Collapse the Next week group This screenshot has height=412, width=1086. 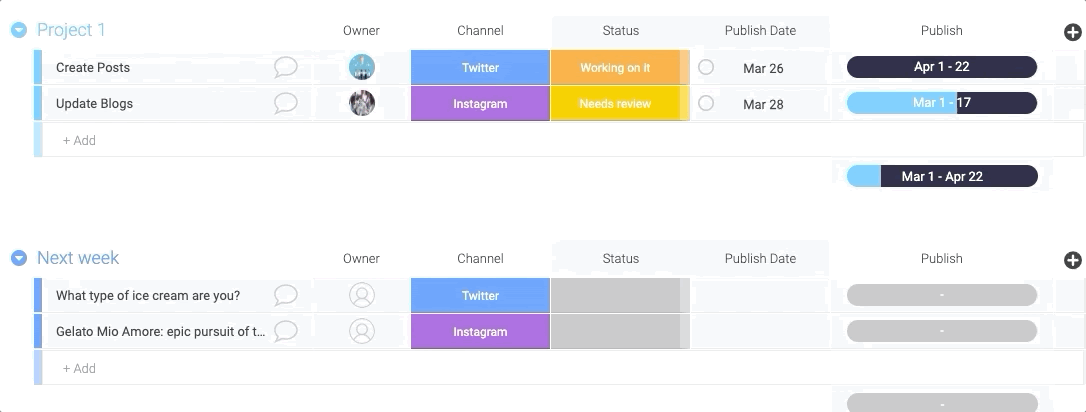[18, 258]
